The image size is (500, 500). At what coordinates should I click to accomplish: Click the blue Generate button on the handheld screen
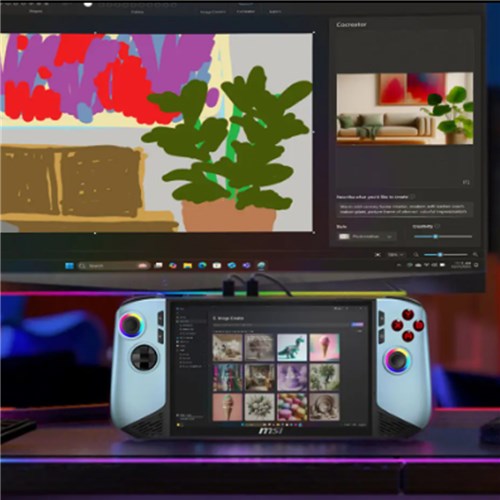click(357, 324)
